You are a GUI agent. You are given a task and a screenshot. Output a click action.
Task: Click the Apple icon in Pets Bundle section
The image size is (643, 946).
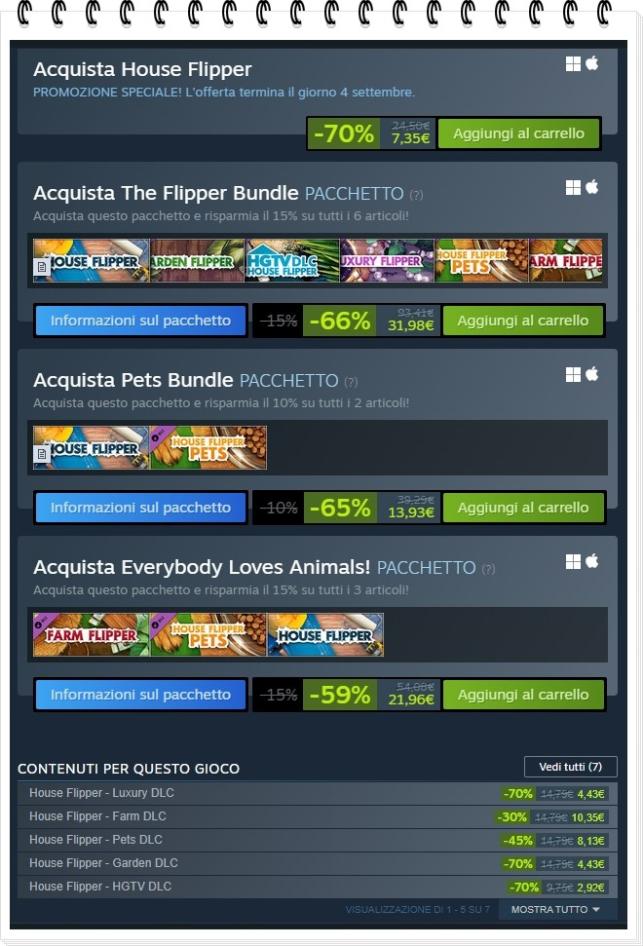click(x=592, y=374)
